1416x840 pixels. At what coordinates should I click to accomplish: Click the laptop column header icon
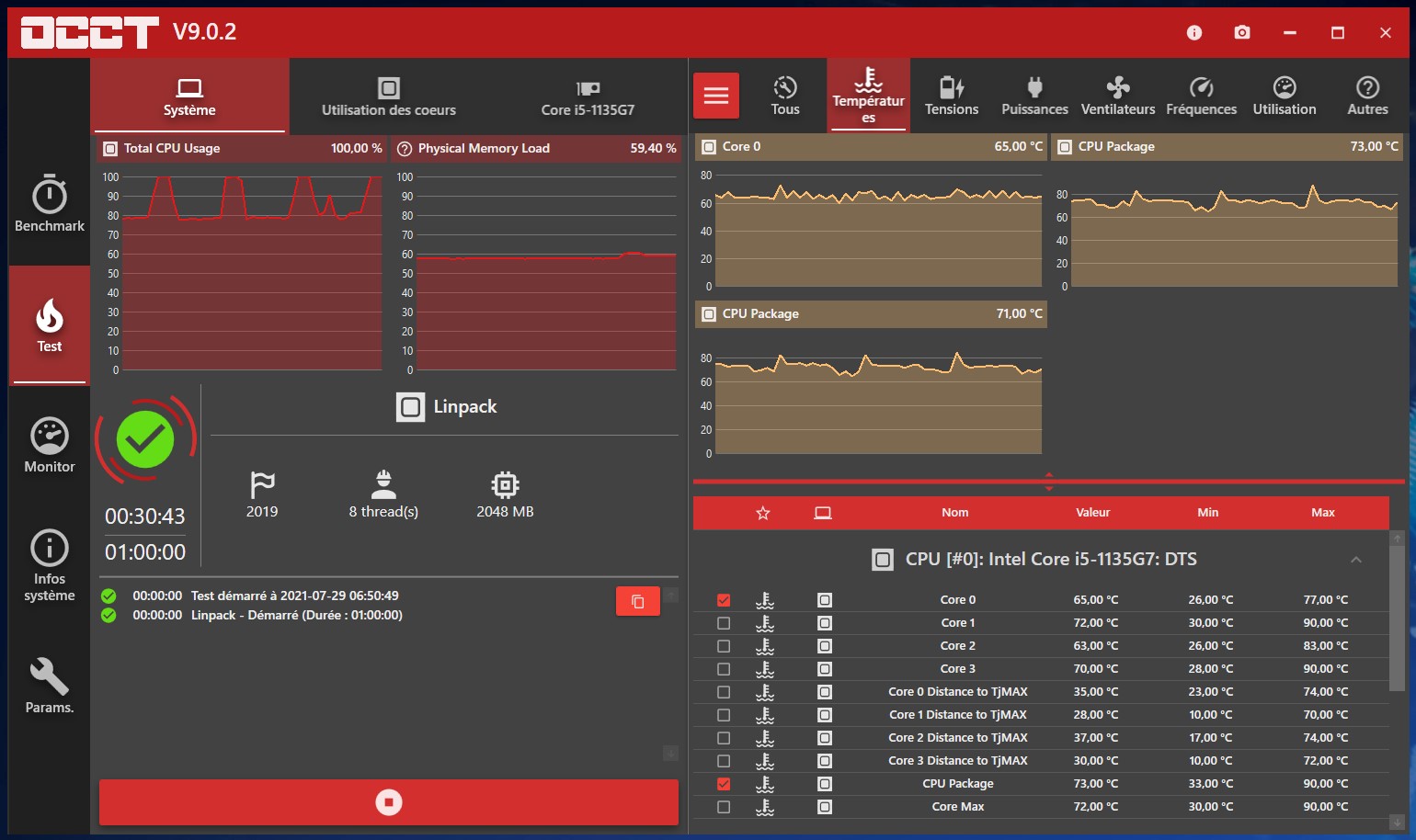click(x=823, y=513)
